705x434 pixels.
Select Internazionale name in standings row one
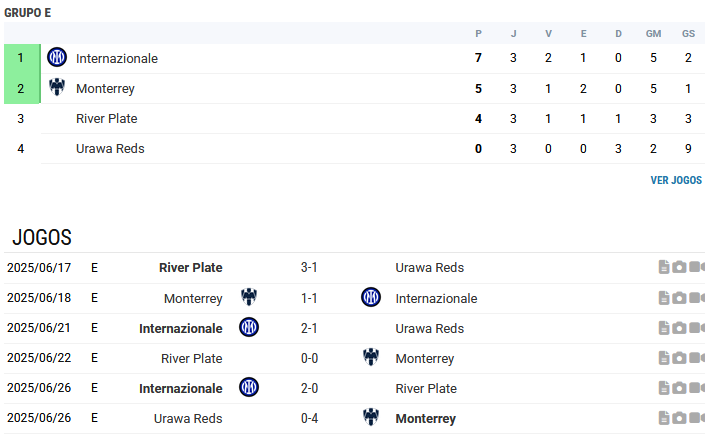tap(117, 58)
